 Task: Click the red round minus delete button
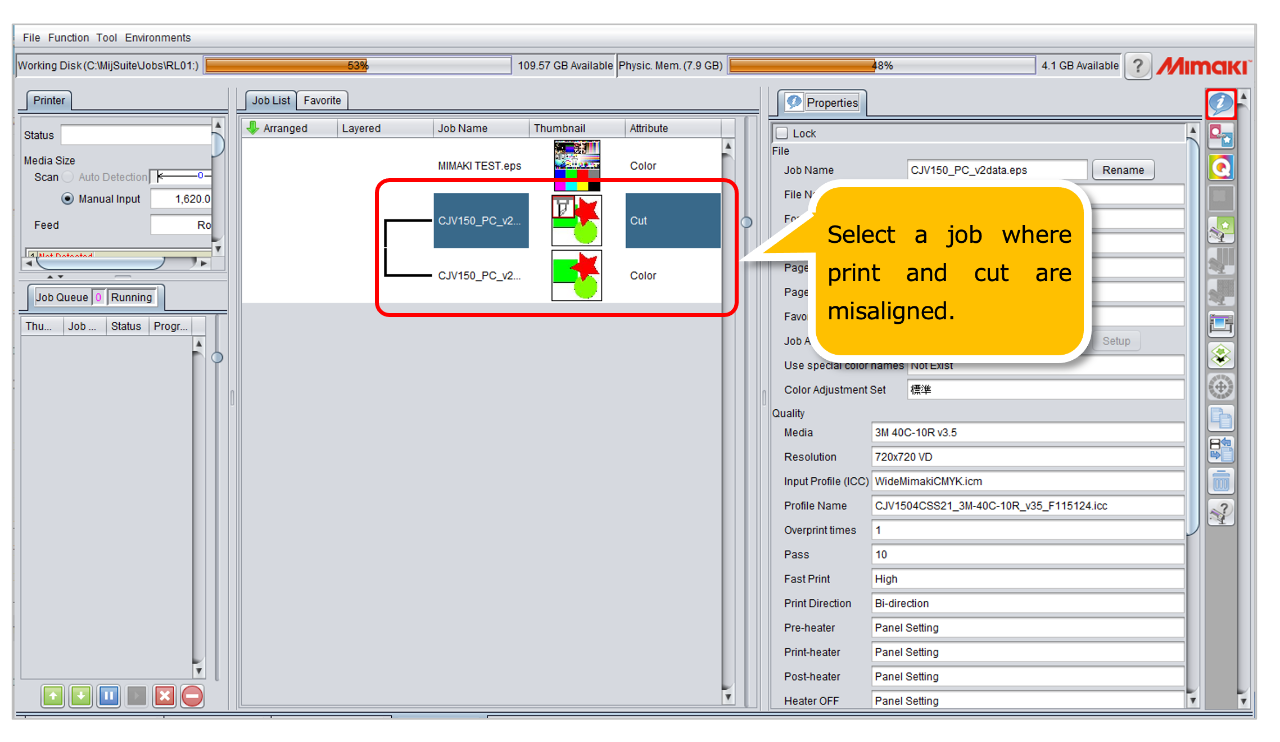192,696
